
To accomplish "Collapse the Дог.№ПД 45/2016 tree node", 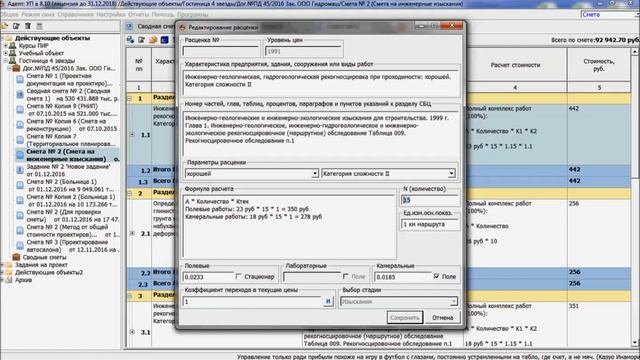I will click(x=9, y=68).
